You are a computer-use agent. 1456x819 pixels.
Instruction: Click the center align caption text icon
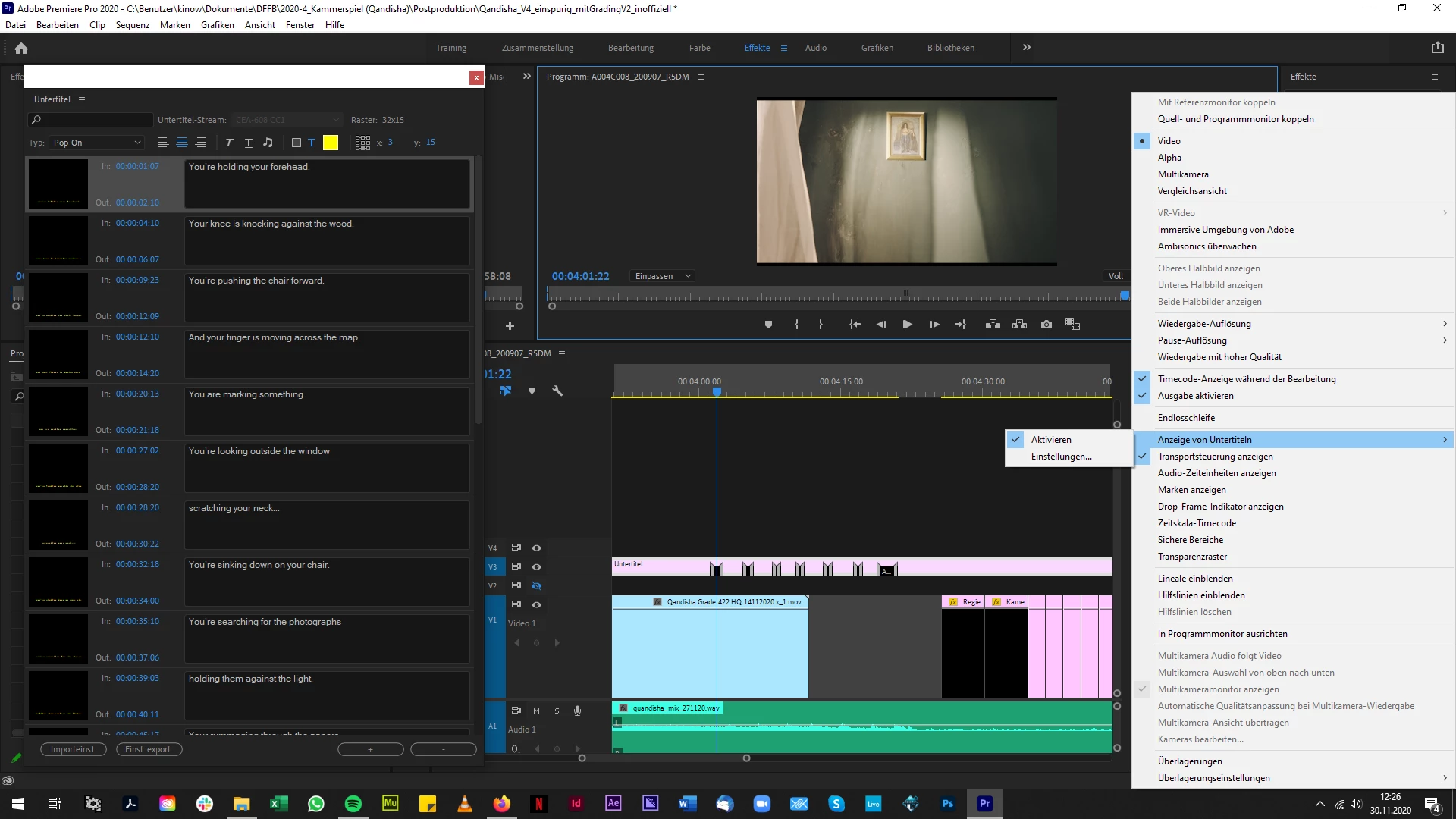click(x=182, y=143)
